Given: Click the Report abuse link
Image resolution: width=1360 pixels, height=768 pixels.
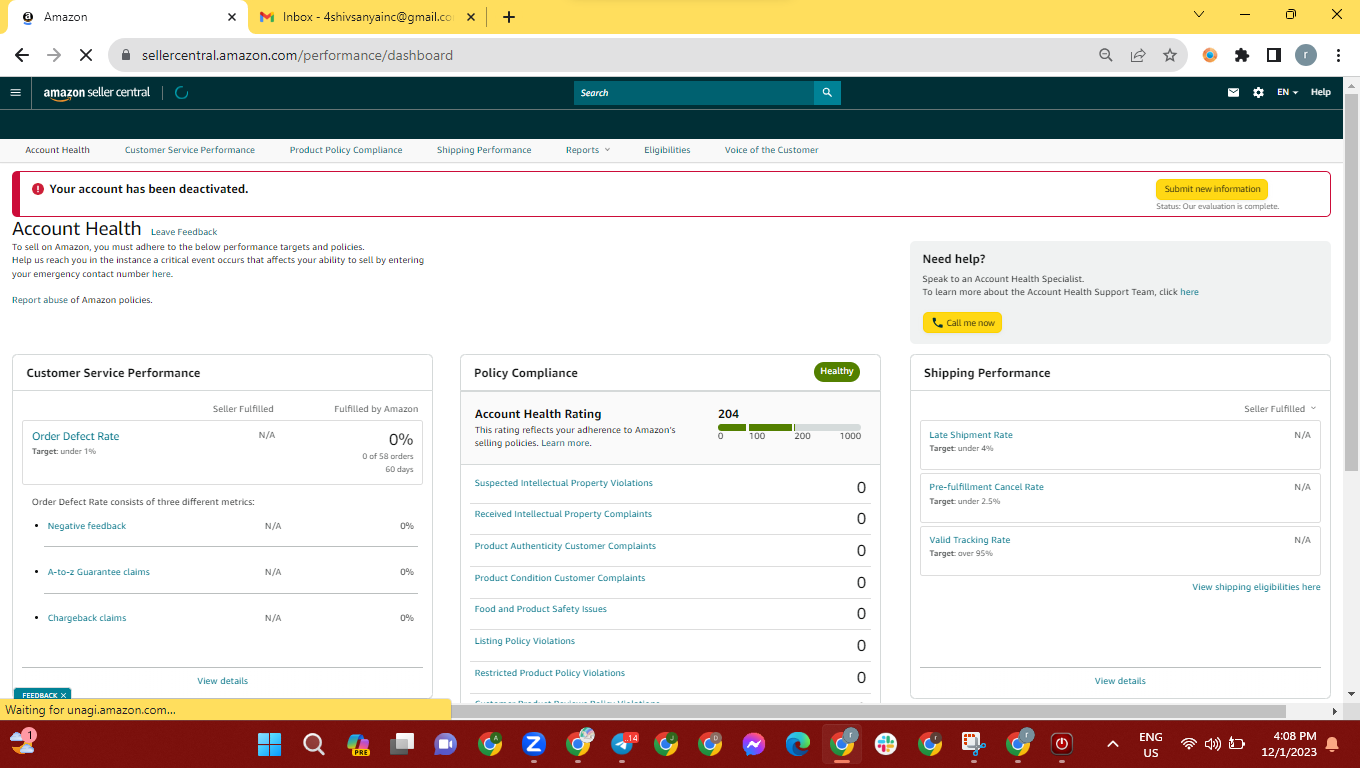Looking at the screenshot, I should pyautogui.click(x=40, y=300).
